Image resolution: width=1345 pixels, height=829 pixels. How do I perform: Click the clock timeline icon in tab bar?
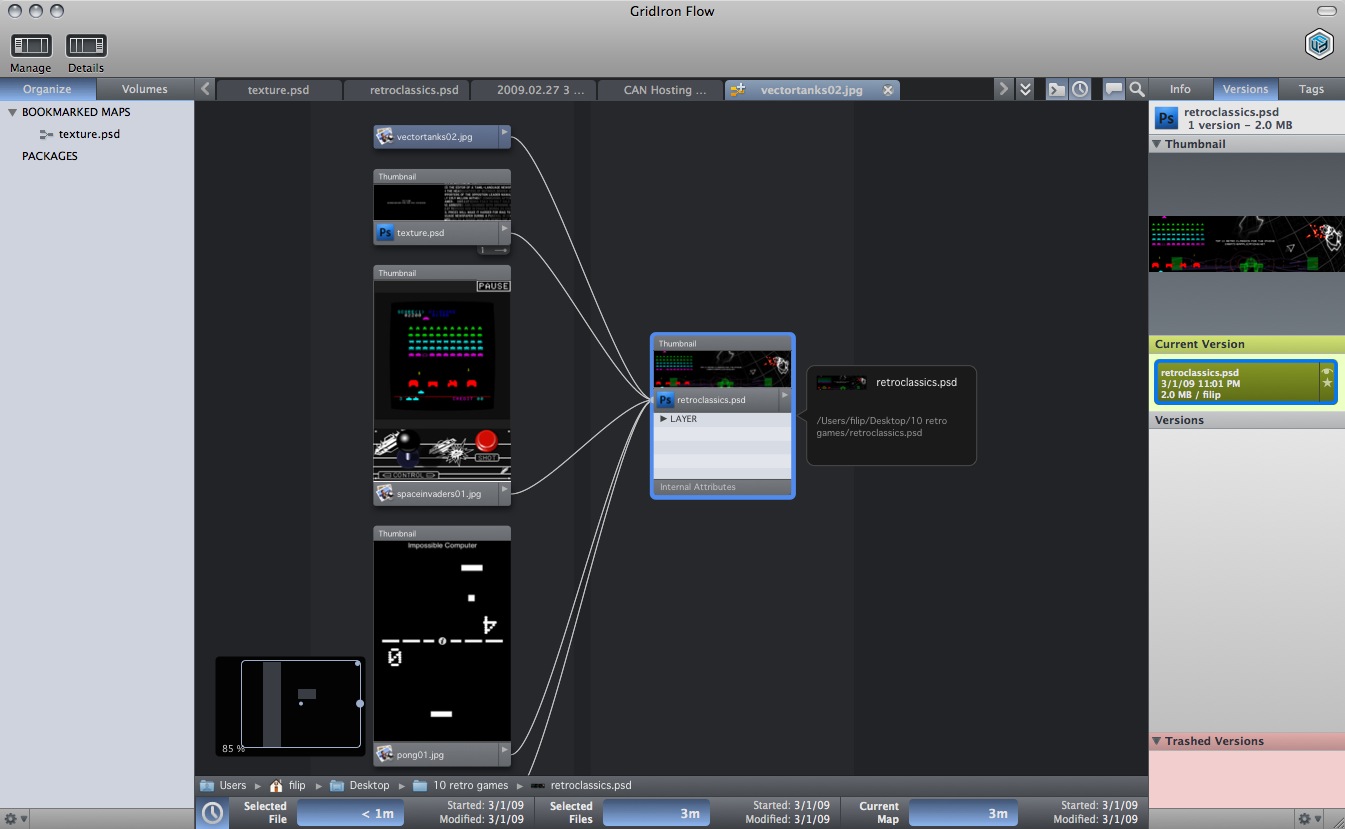(x=1080, y=89)
